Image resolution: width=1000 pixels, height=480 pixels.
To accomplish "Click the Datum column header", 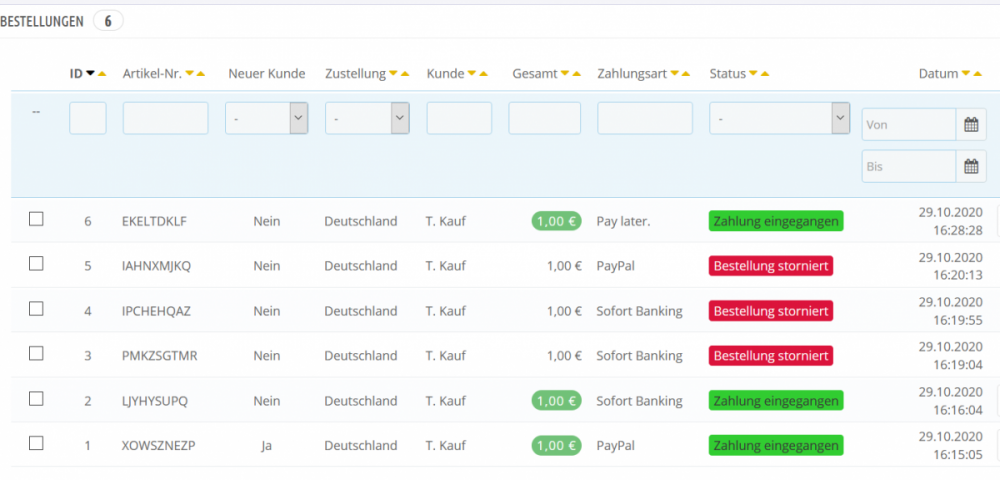I will click(938, 74).
